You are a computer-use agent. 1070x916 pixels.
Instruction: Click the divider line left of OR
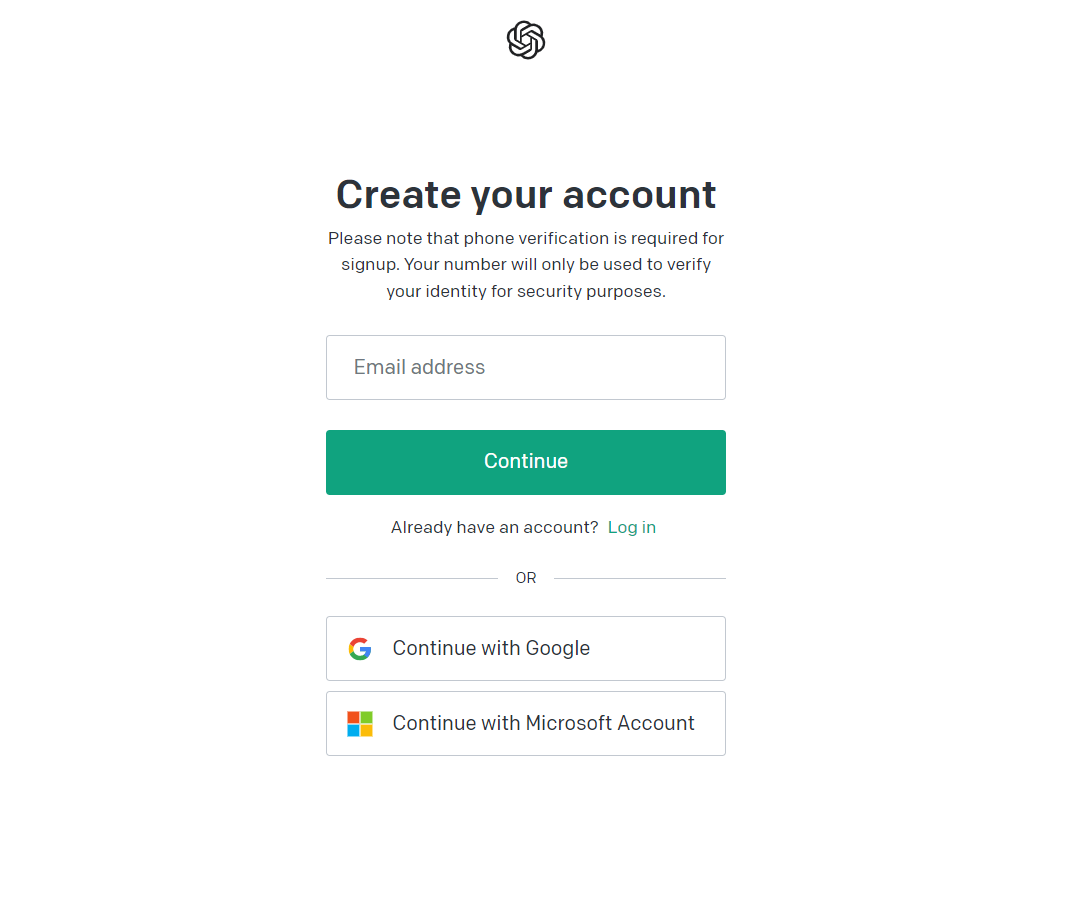411,578
